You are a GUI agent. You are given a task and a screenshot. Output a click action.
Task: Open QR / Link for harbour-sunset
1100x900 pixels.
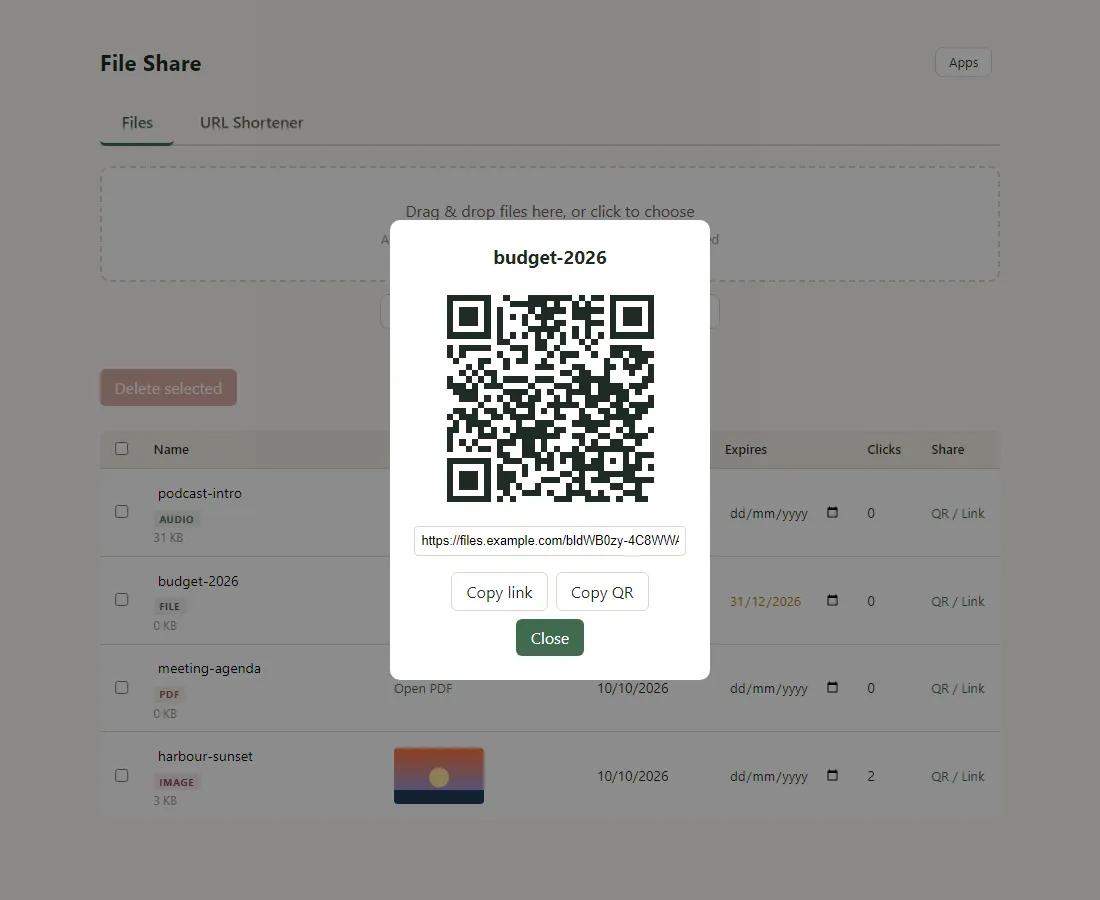(958, 777)
